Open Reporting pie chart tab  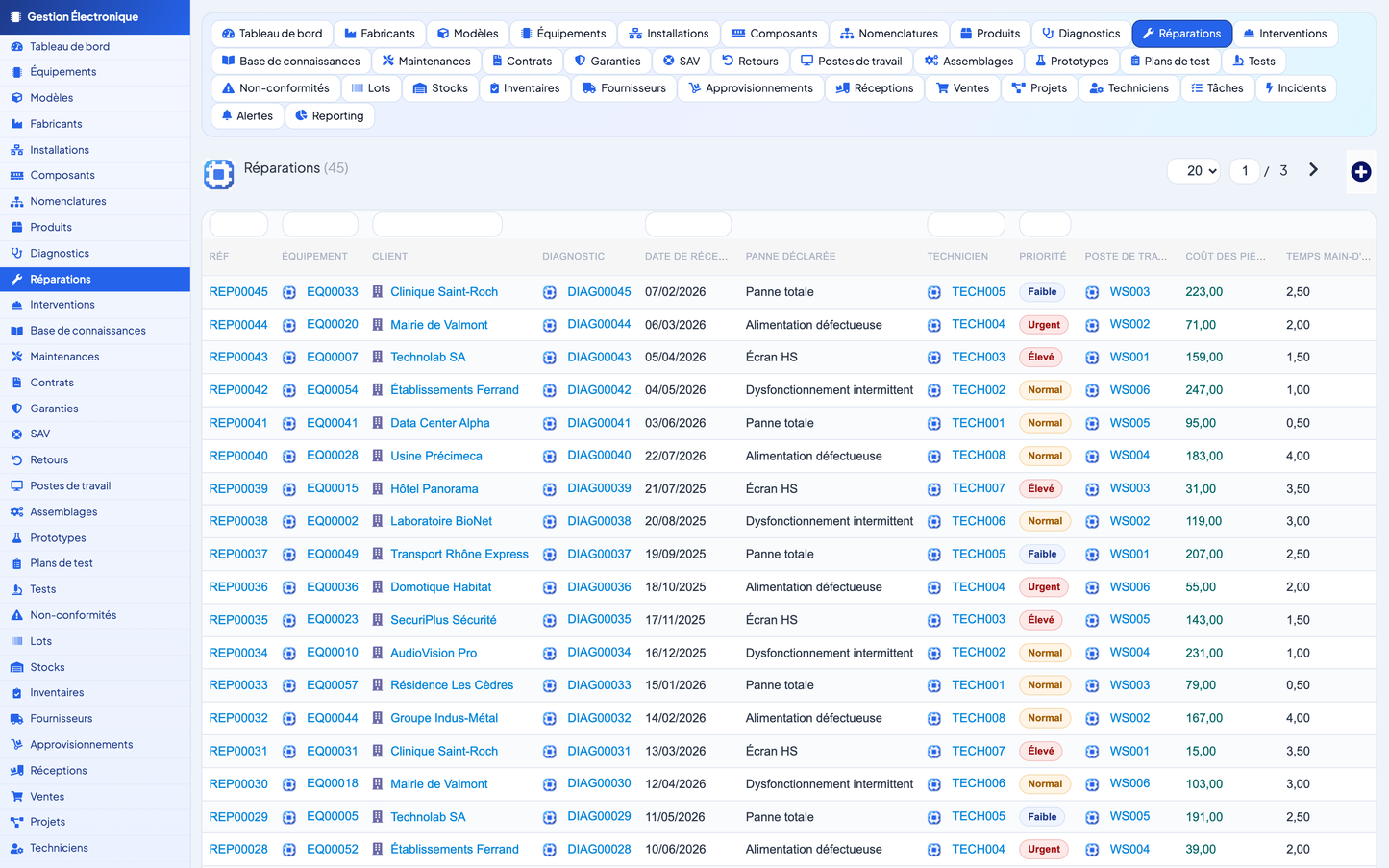(330, 115)
